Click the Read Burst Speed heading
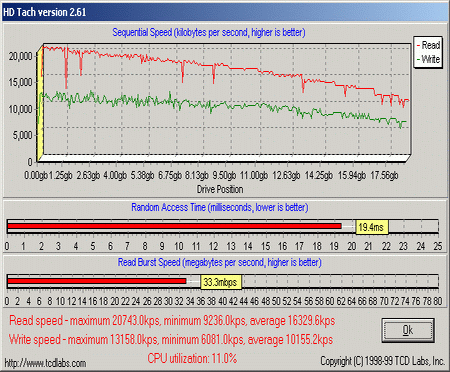Viewport: 450px width, 372px height. (x=220, y=262)
